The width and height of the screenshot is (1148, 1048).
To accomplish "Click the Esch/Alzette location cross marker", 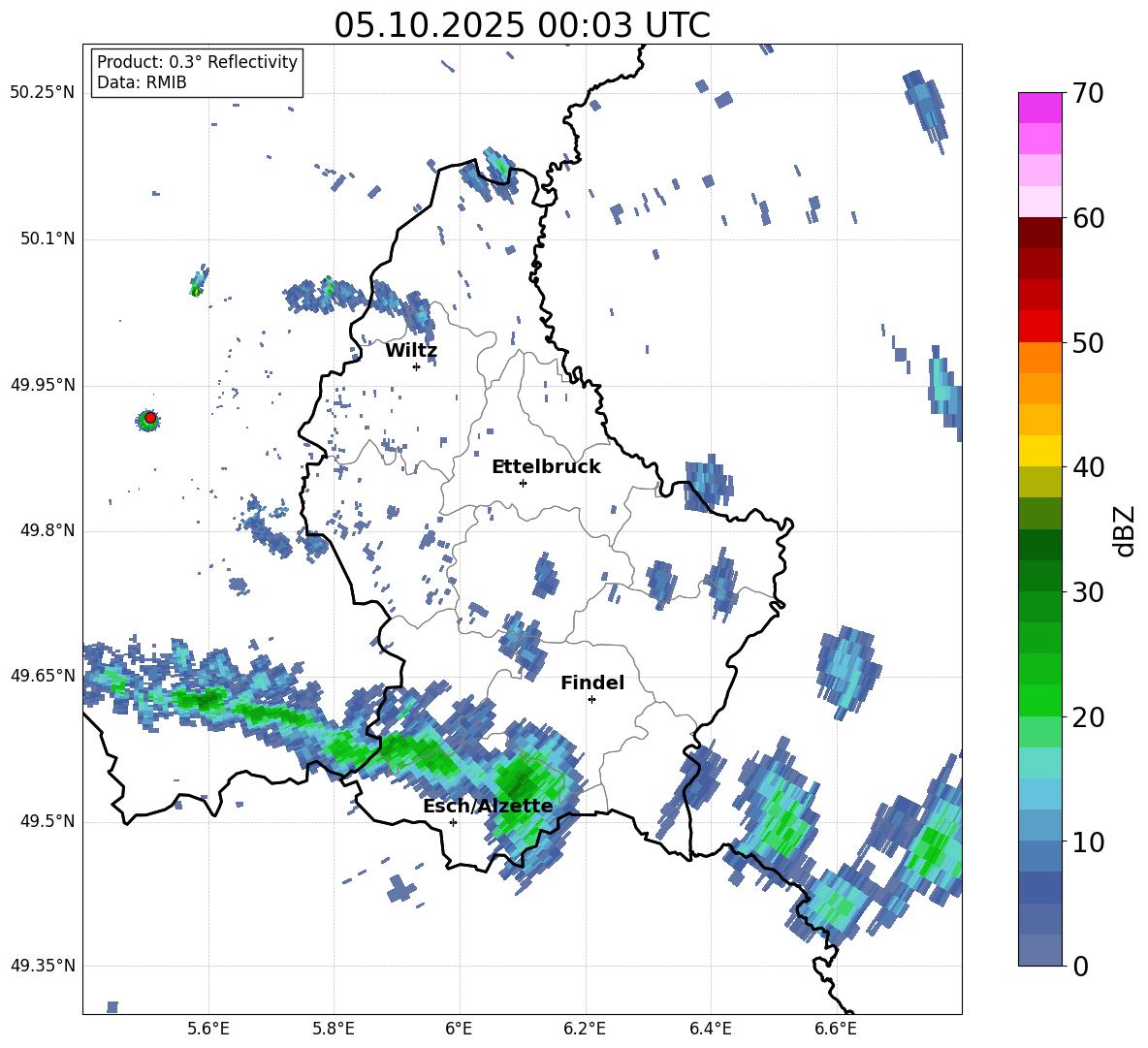I will (x=453, y=822).
